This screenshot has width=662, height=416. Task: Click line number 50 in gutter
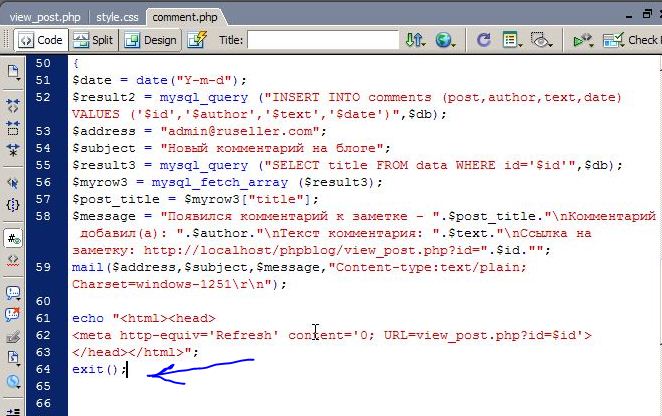point(43,63)
